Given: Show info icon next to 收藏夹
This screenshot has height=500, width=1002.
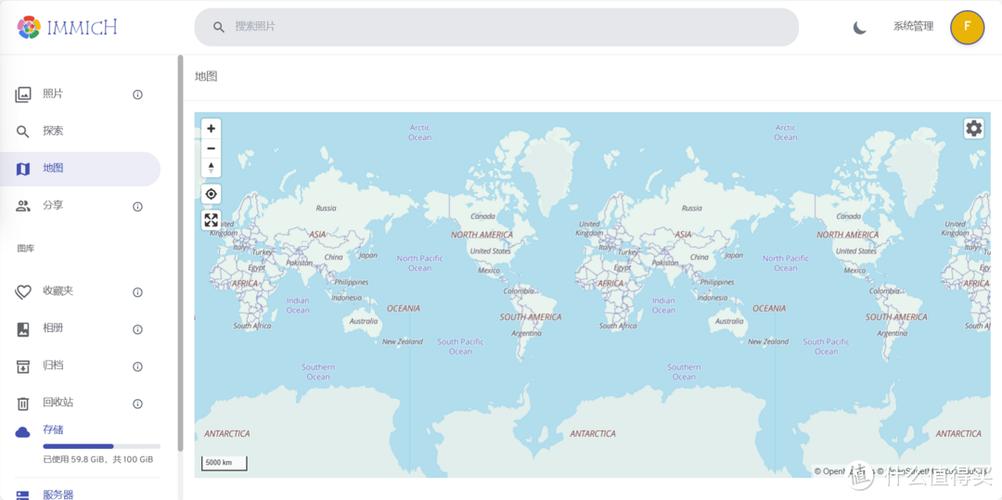Looking at the screenshot, I should [x=137, y=292].
